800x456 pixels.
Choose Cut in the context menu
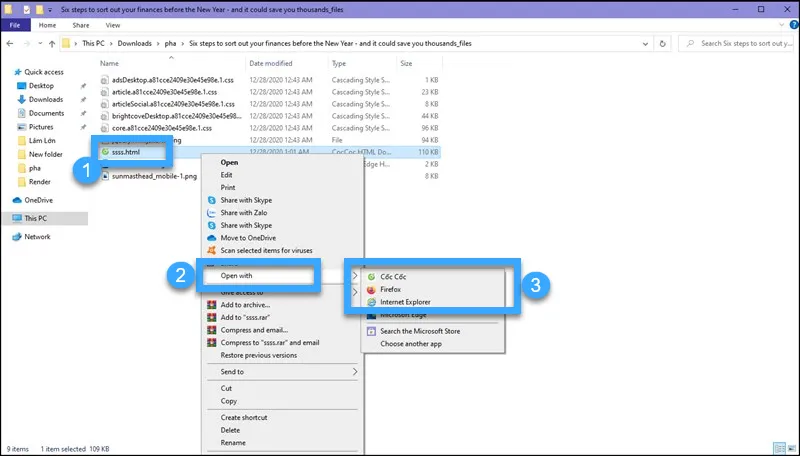(226, 388)
